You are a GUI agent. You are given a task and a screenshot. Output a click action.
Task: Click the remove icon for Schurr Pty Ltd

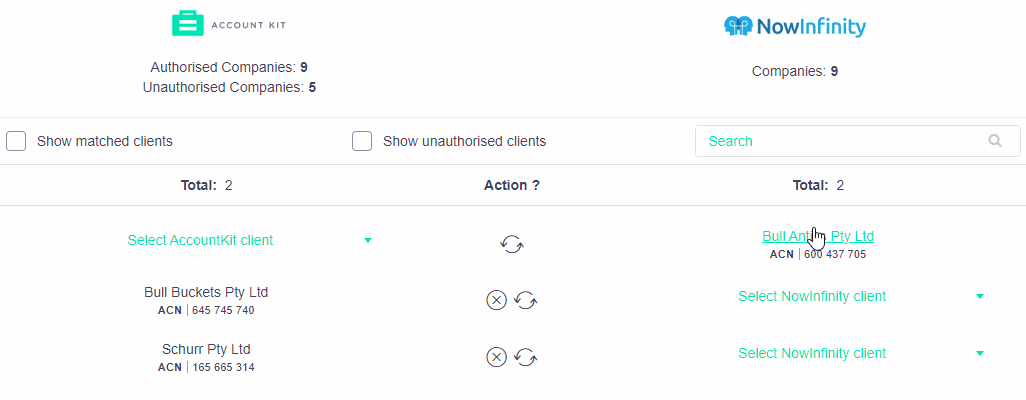tap(496, 356)
